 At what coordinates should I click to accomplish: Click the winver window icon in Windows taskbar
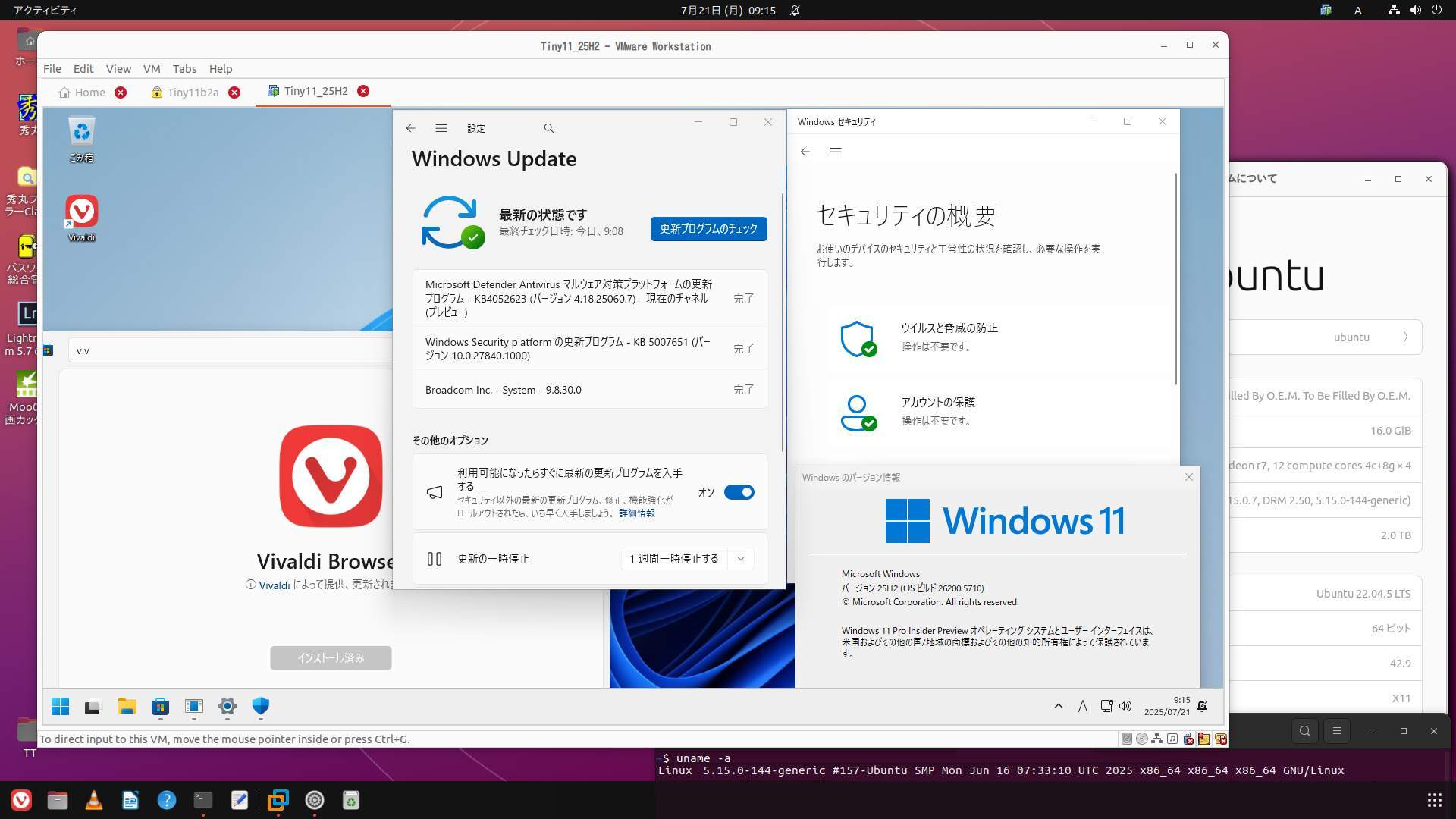pyautogui.click(x=193, y=707)
